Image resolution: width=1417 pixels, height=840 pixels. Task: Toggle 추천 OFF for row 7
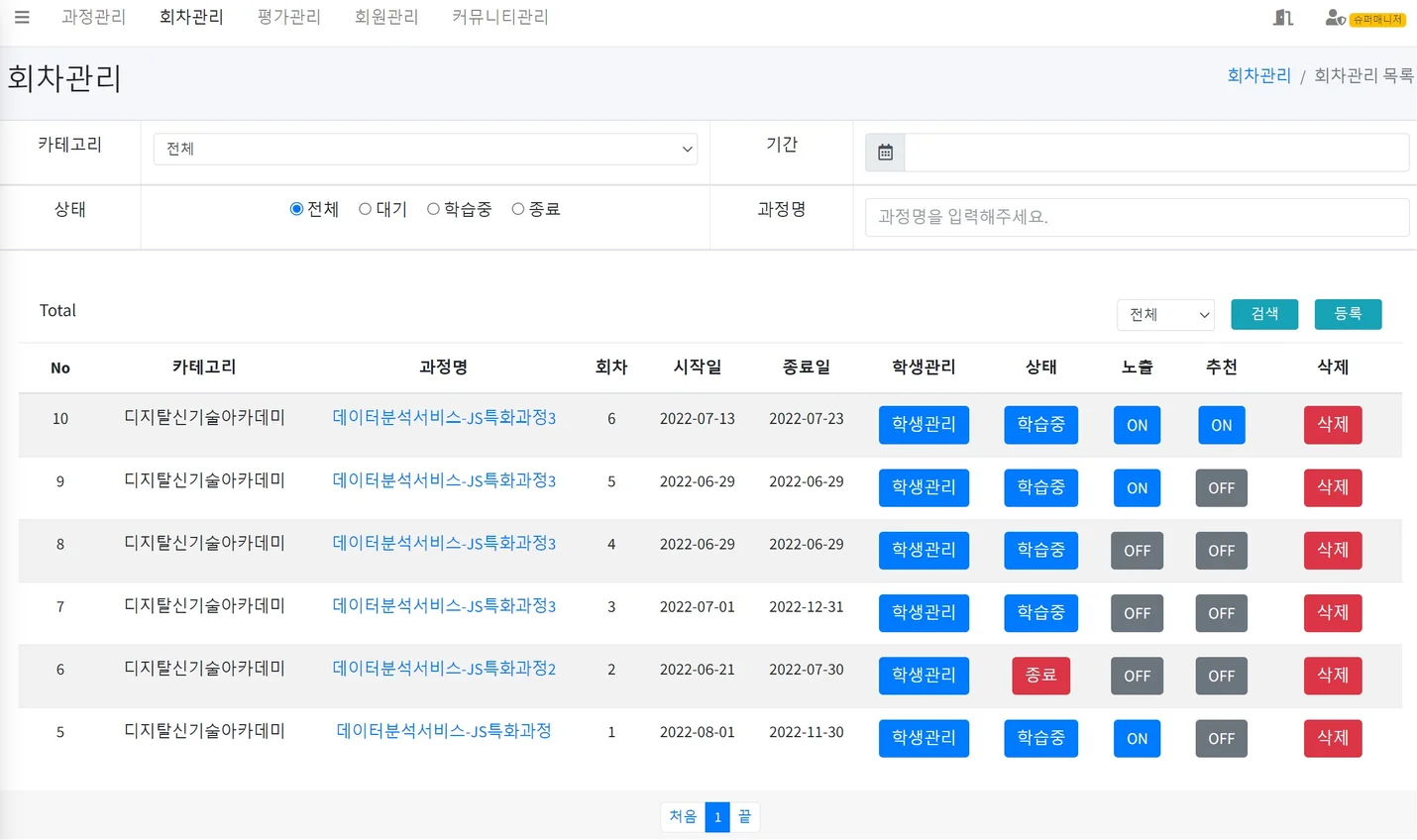tap(1221, 613)
